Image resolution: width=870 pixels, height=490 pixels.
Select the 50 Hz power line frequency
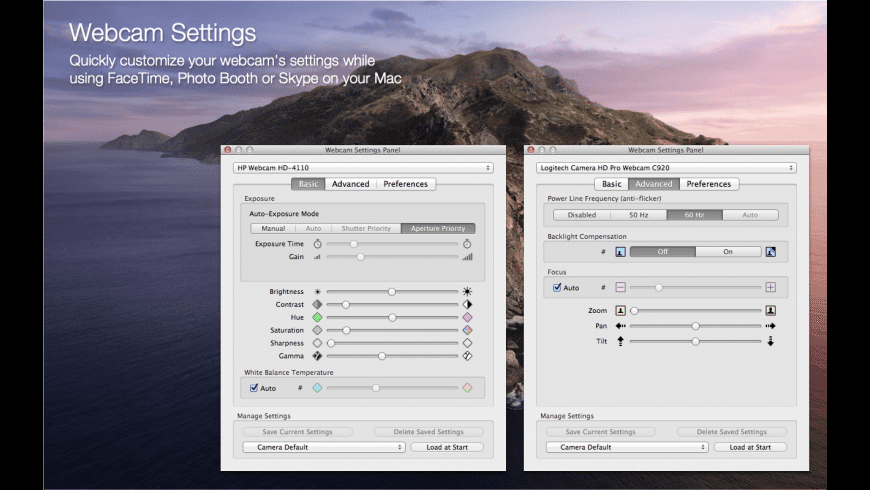click(638, 215)
